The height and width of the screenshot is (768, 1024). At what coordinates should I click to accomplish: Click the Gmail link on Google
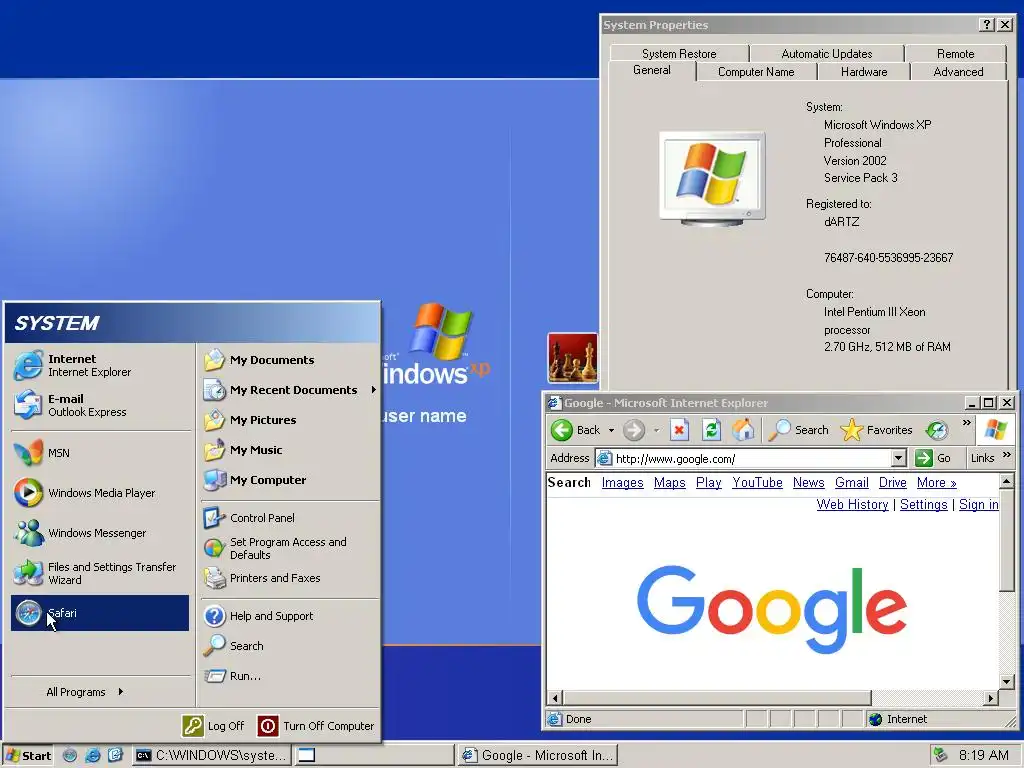[x=852, y=483]
